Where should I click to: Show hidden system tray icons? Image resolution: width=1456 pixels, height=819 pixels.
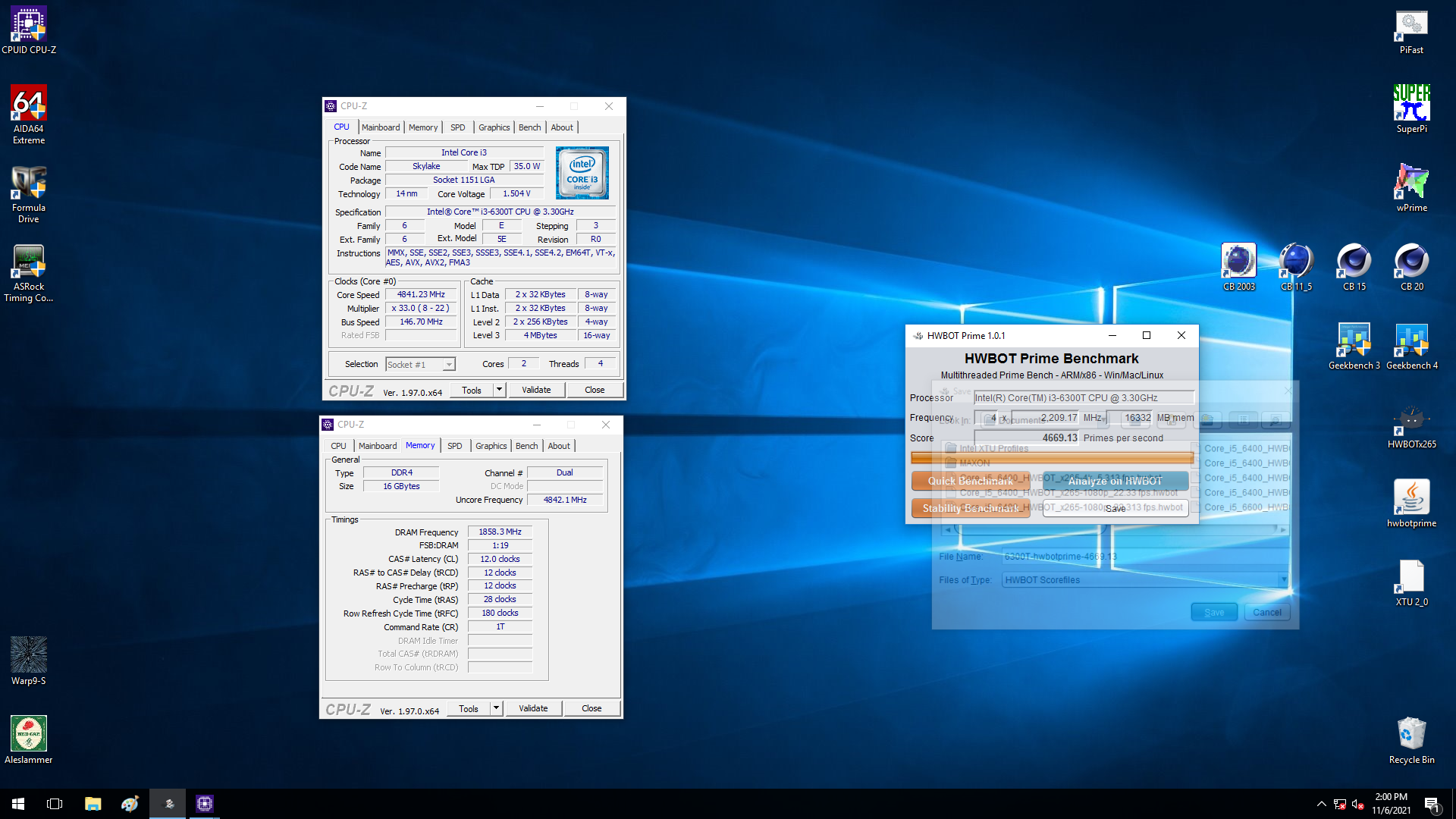click(1321, 804)
